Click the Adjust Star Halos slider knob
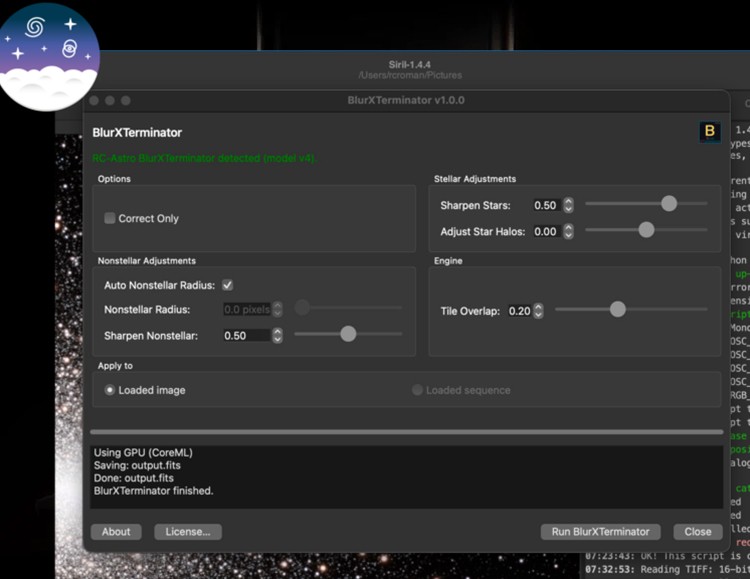Viewport: 750px width, 579px height. [x=646, y=230]
